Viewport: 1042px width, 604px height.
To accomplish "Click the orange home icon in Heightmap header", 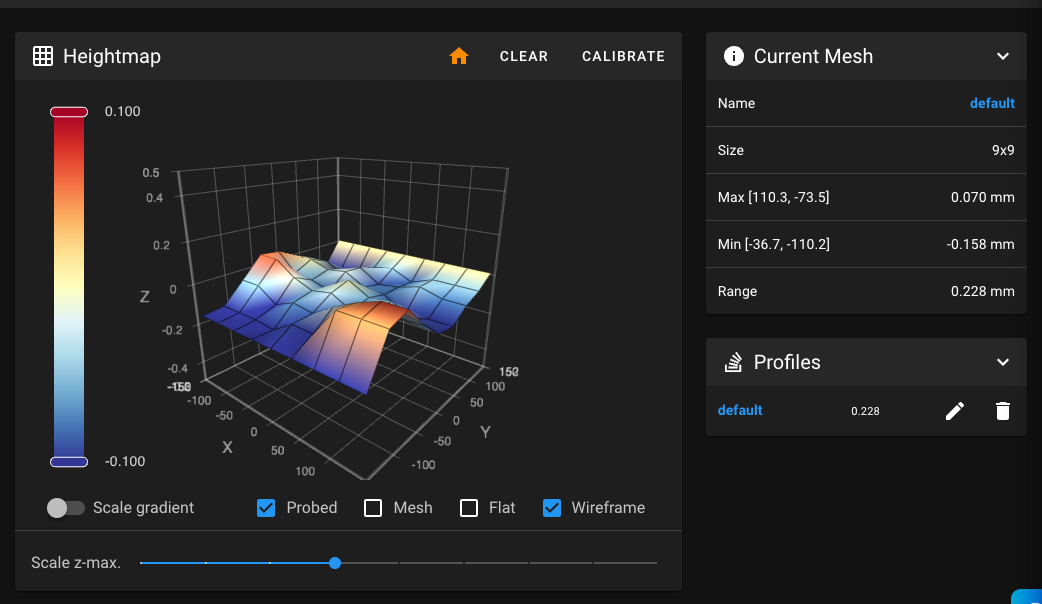I will tap(459, 56).
